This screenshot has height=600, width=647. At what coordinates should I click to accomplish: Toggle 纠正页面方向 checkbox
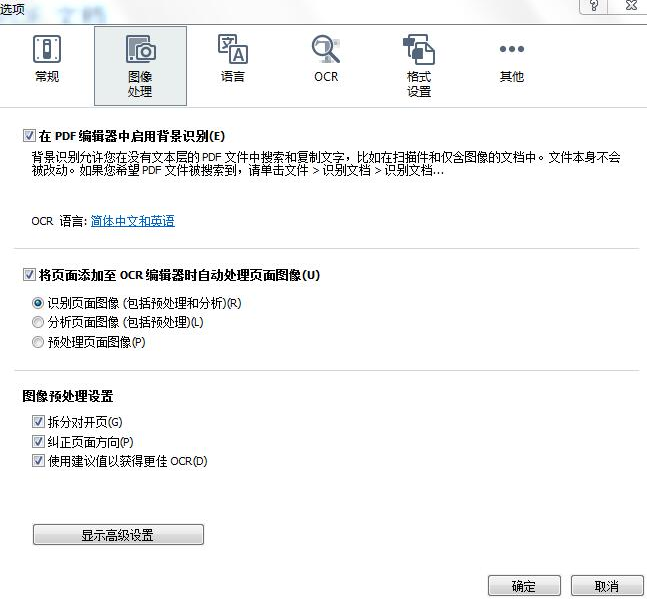point(38,442)
